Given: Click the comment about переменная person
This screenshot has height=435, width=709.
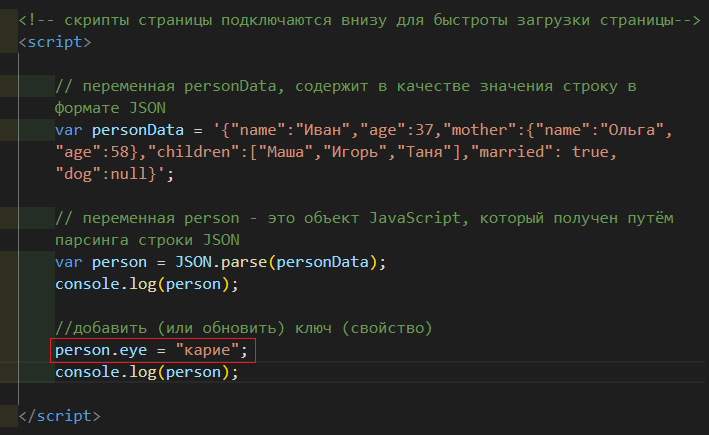Looking at the screenshot, I should coord(364,229).
